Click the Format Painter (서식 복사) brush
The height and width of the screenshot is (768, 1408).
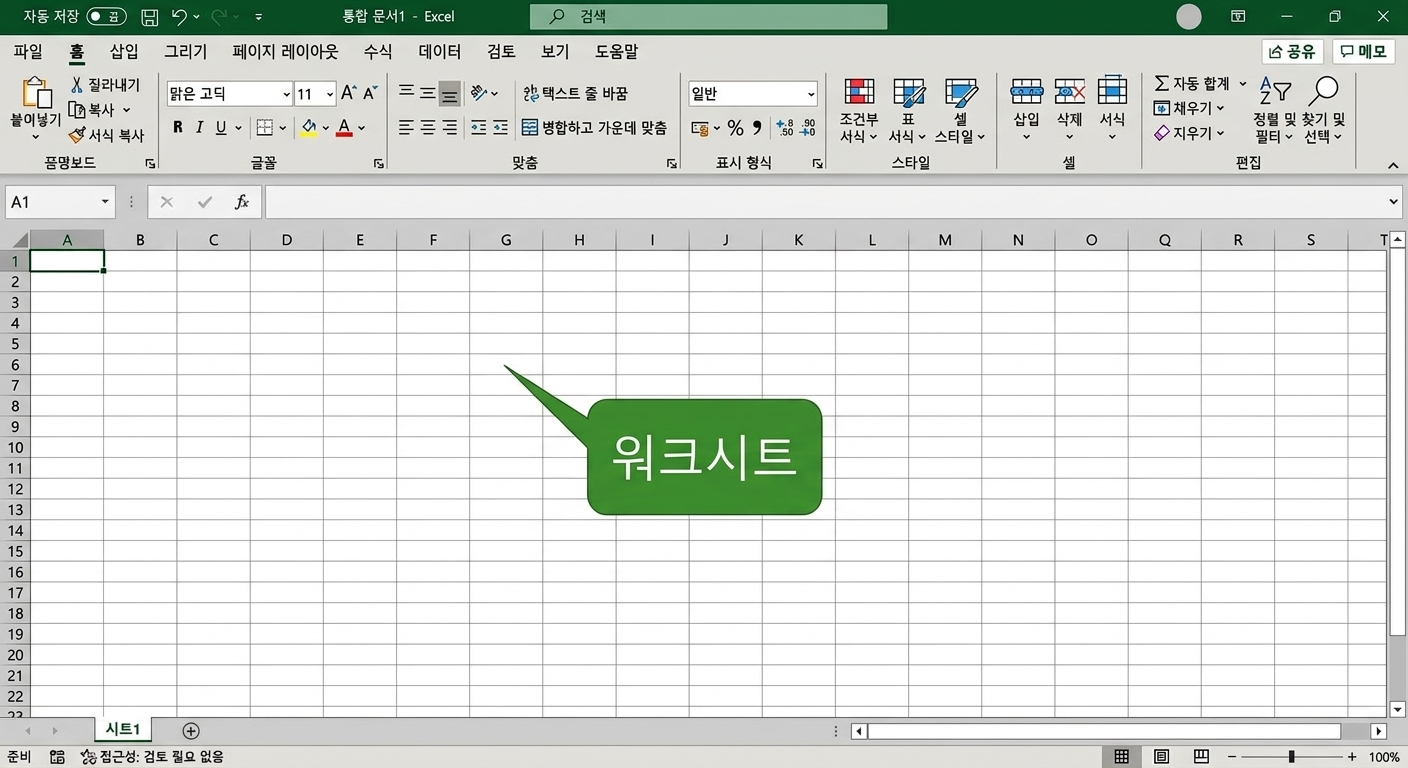[77, 135]
